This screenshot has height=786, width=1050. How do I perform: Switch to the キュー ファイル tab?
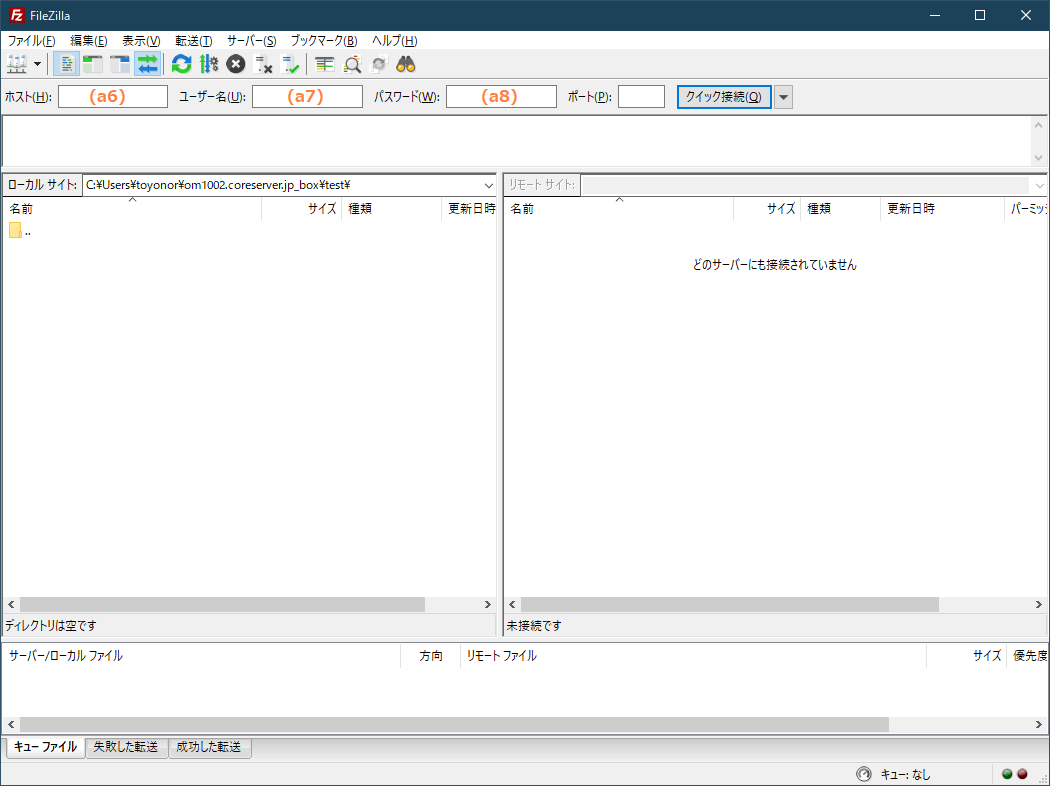pyautogui.click(x=46, y=747)
